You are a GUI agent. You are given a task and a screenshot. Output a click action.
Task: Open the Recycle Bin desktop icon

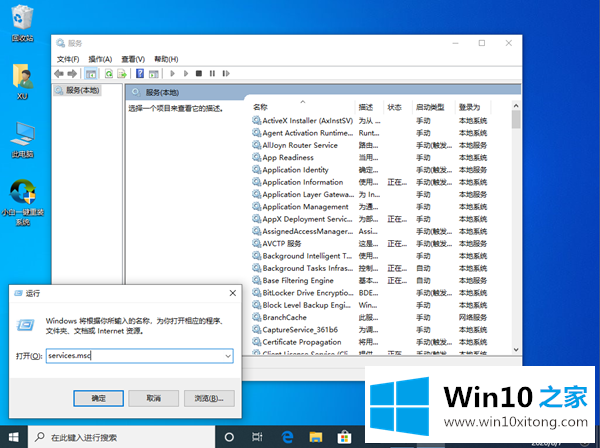22,23
